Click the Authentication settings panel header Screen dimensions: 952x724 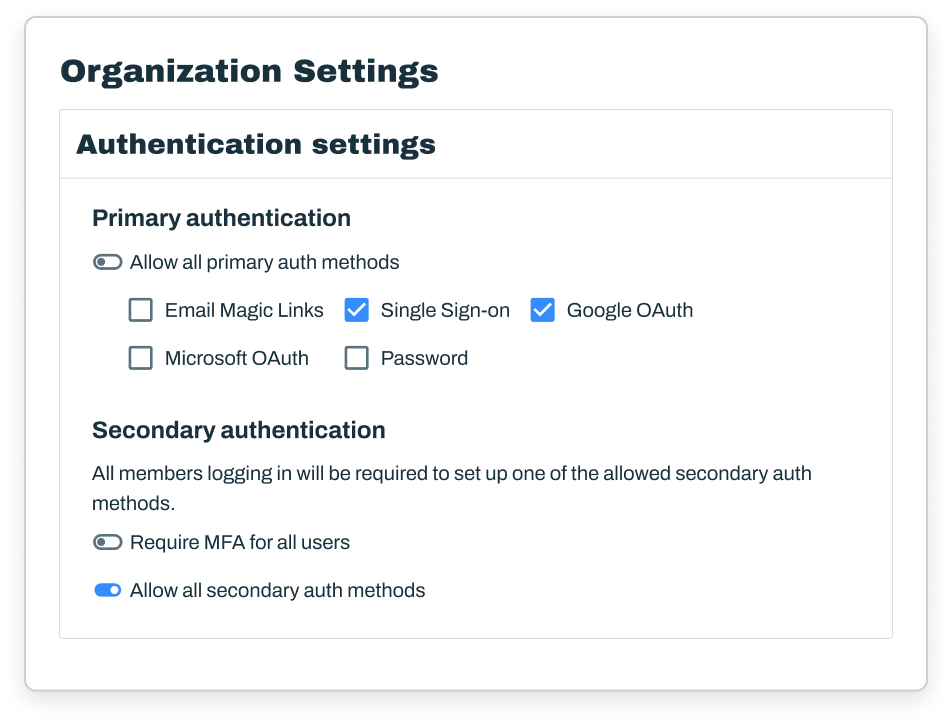(x=256, y=144)
